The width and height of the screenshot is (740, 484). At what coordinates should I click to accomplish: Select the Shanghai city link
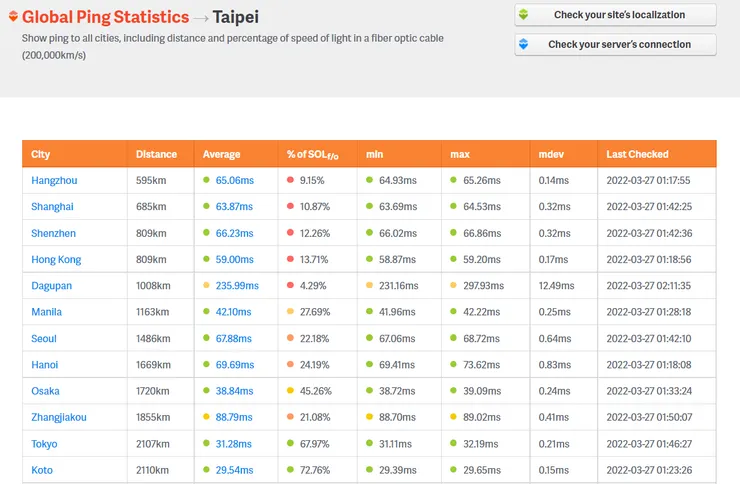pos(52,206)
